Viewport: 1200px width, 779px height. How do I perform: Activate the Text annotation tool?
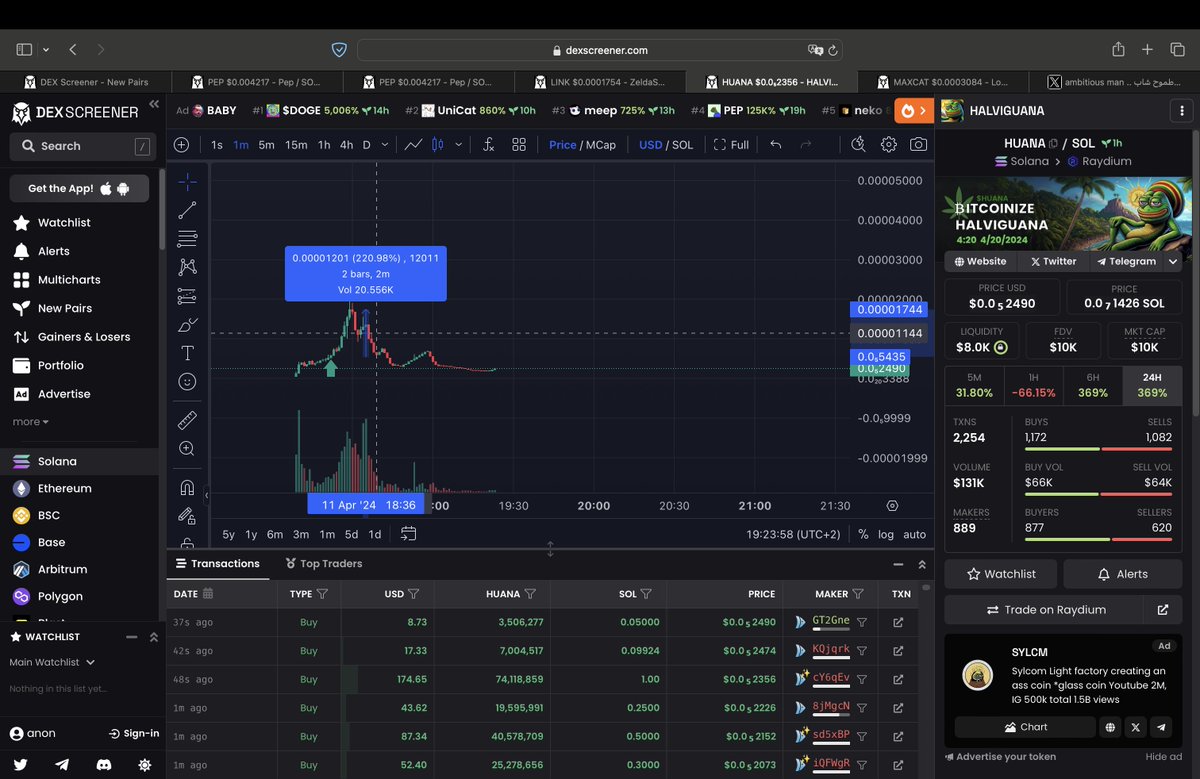(x=187, y=353)
